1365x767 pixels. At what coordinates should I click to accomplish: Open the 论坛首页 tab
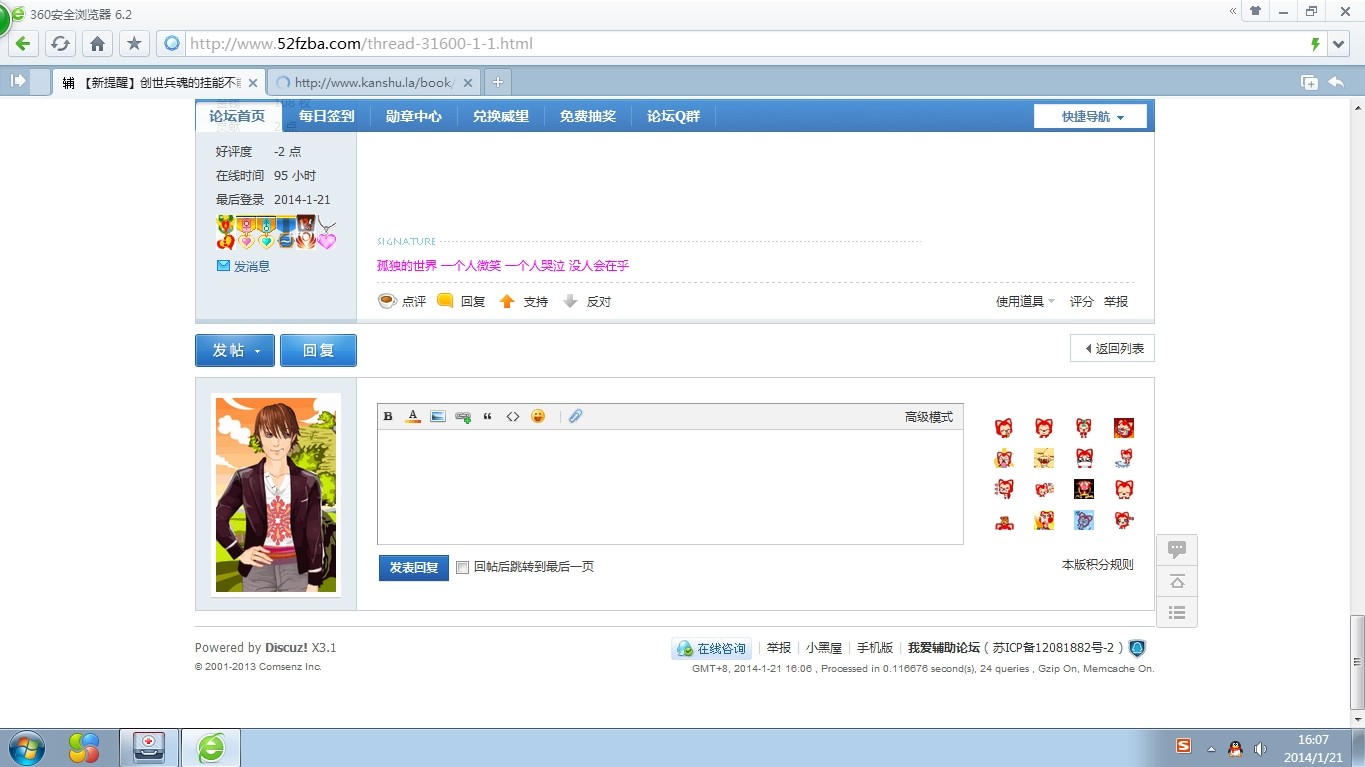pos(237,116)
